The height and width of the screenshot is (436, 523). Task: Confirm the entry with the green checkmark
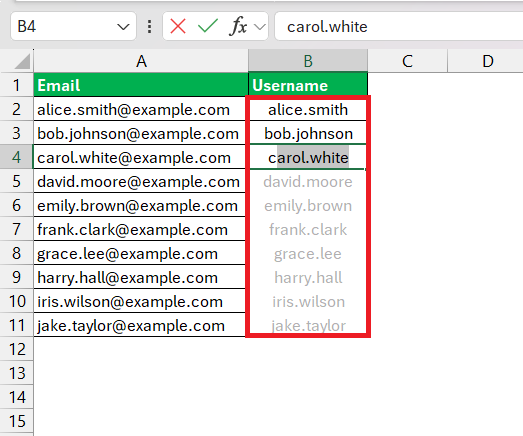[x=208, y=26]
